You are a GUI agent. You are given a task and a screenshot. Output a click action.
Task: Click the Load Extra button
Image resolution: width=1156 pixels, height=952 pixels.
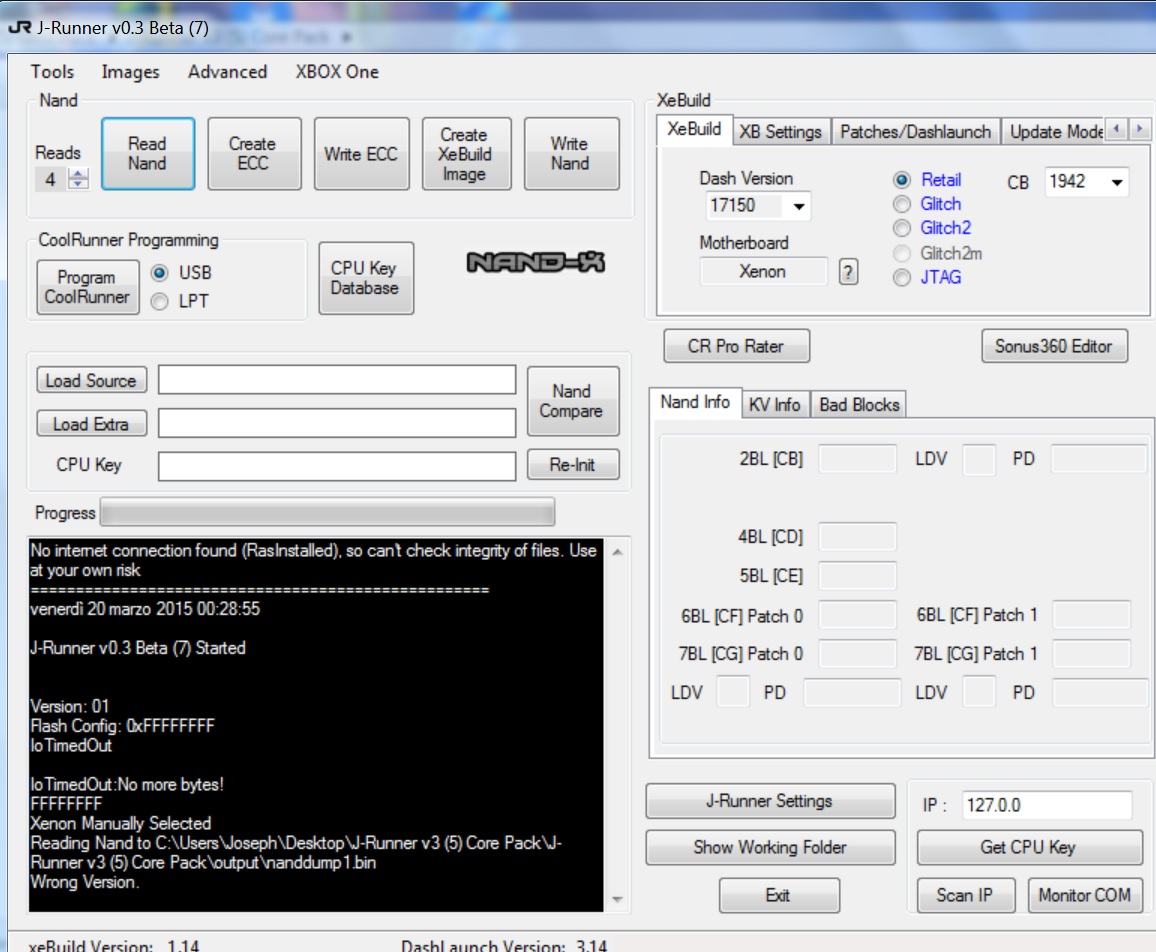click(x=91, y=424)
